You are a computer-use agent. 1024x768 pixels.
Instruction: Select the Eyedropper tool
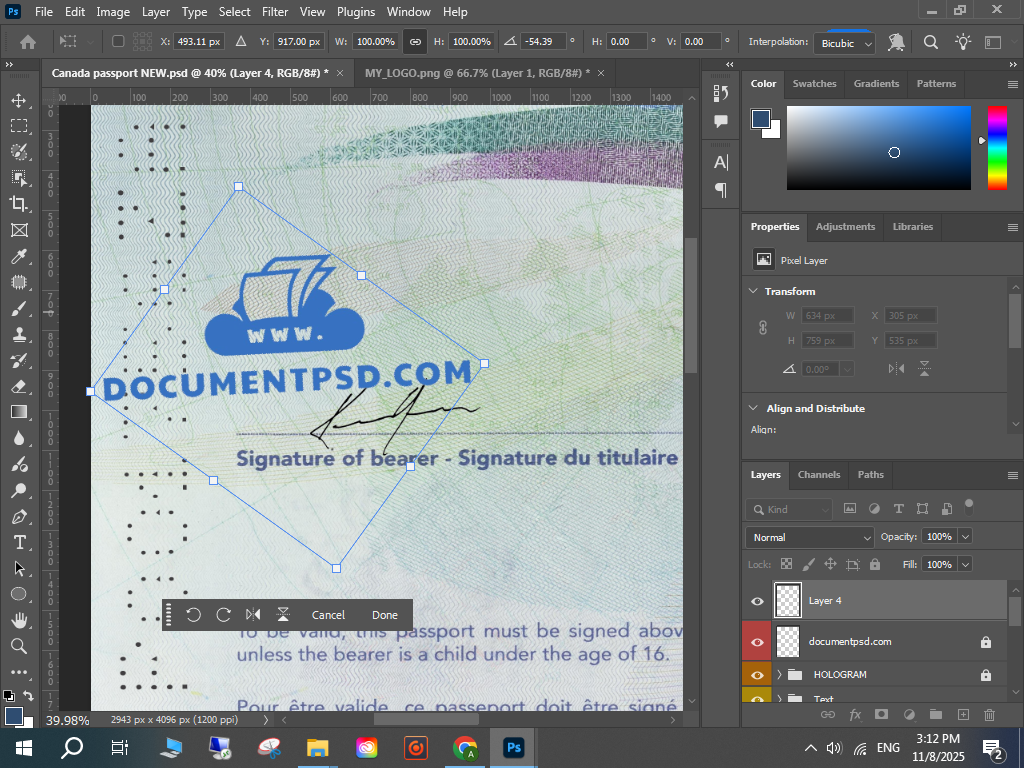(x=19, y=256)
